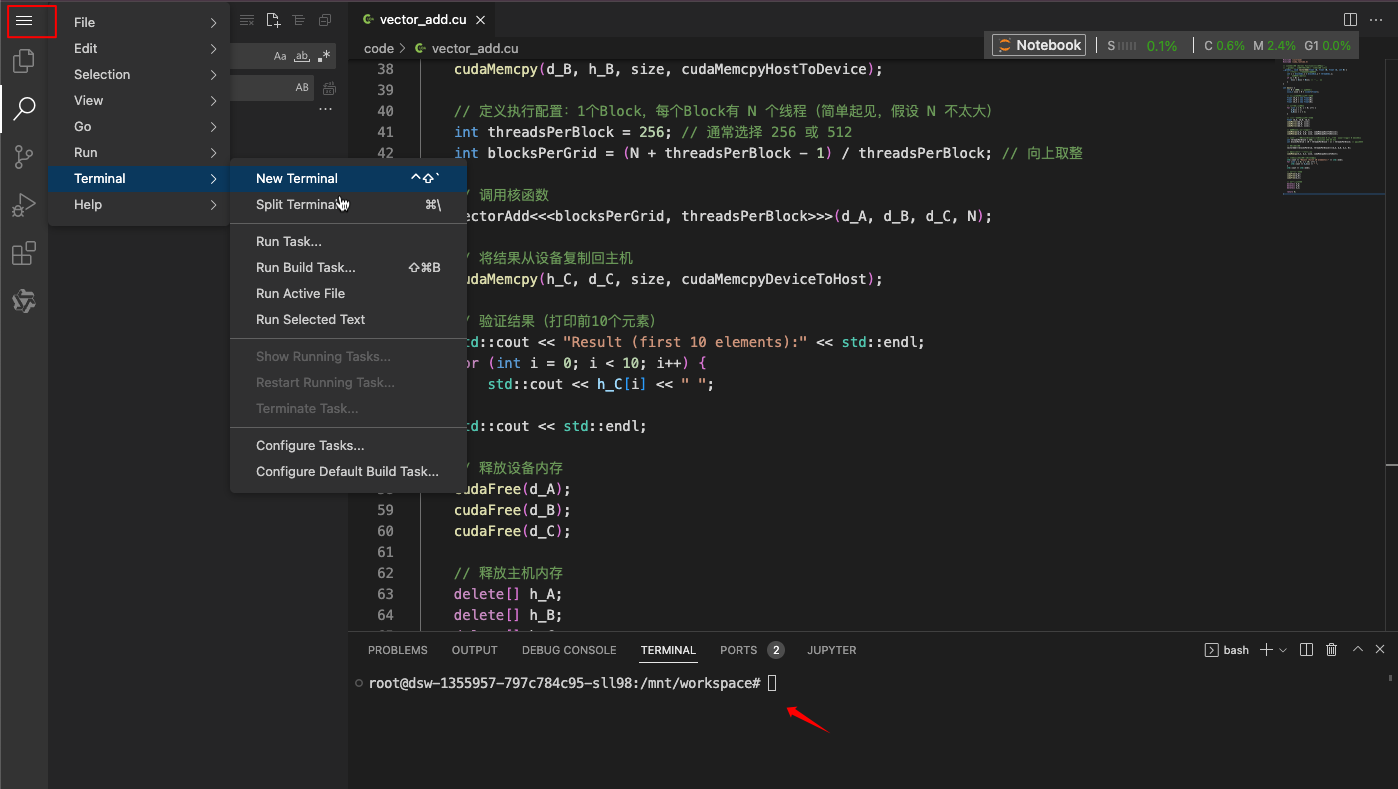Screen dimensions: 1398x789
Task: Create a new terminal with plus icon
Action: (1266, 650)
